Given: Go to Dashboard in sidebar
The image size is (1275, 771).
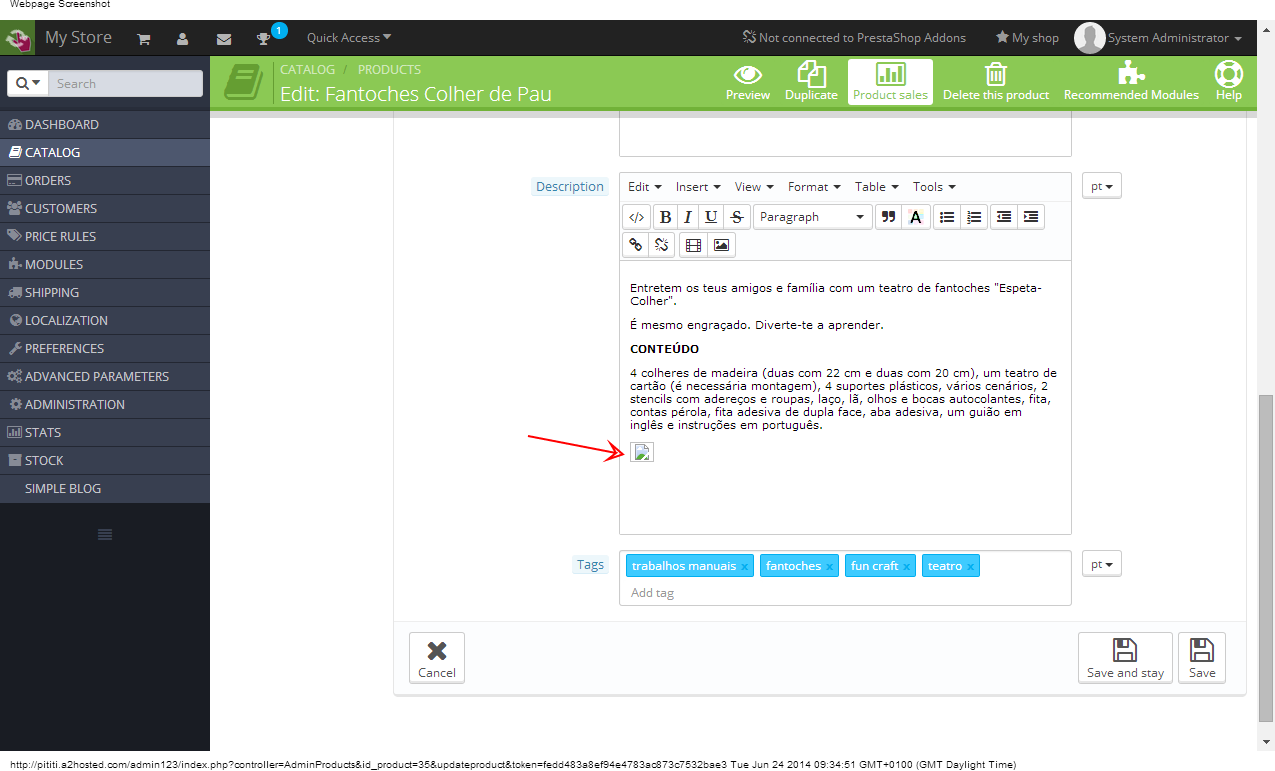Looking at the screenshot, I should (105, 125).
